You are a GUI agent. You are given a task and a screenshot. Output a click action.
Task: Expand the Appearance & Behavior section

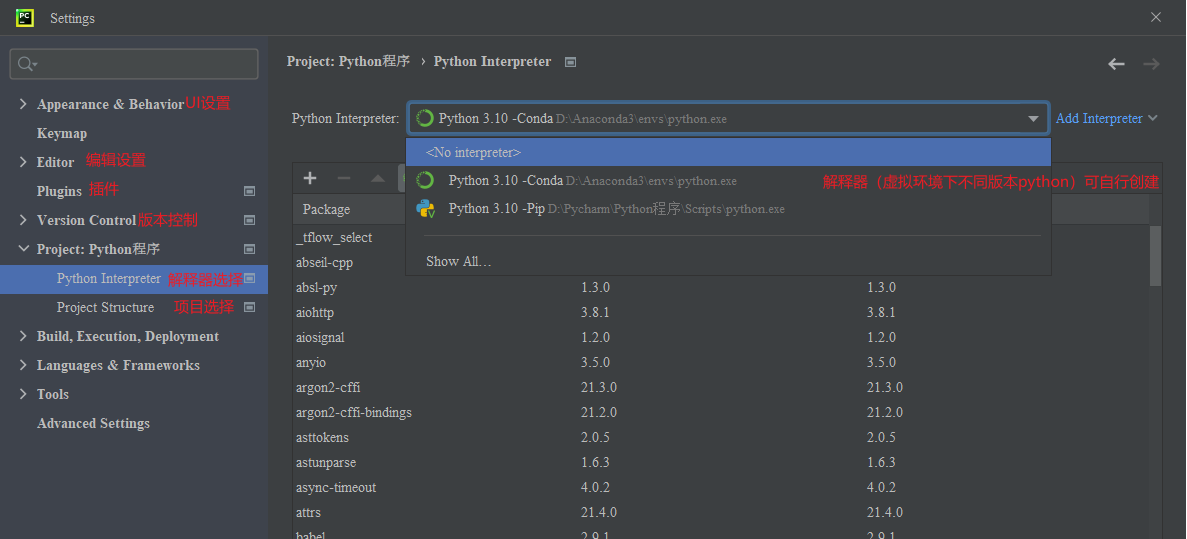(x=23, y=104)
